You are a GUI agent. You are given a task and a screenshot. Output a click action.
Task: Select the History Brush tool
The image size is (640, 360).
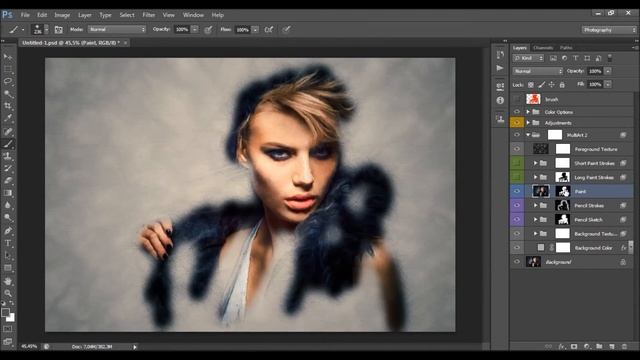(x=8, y=168)
